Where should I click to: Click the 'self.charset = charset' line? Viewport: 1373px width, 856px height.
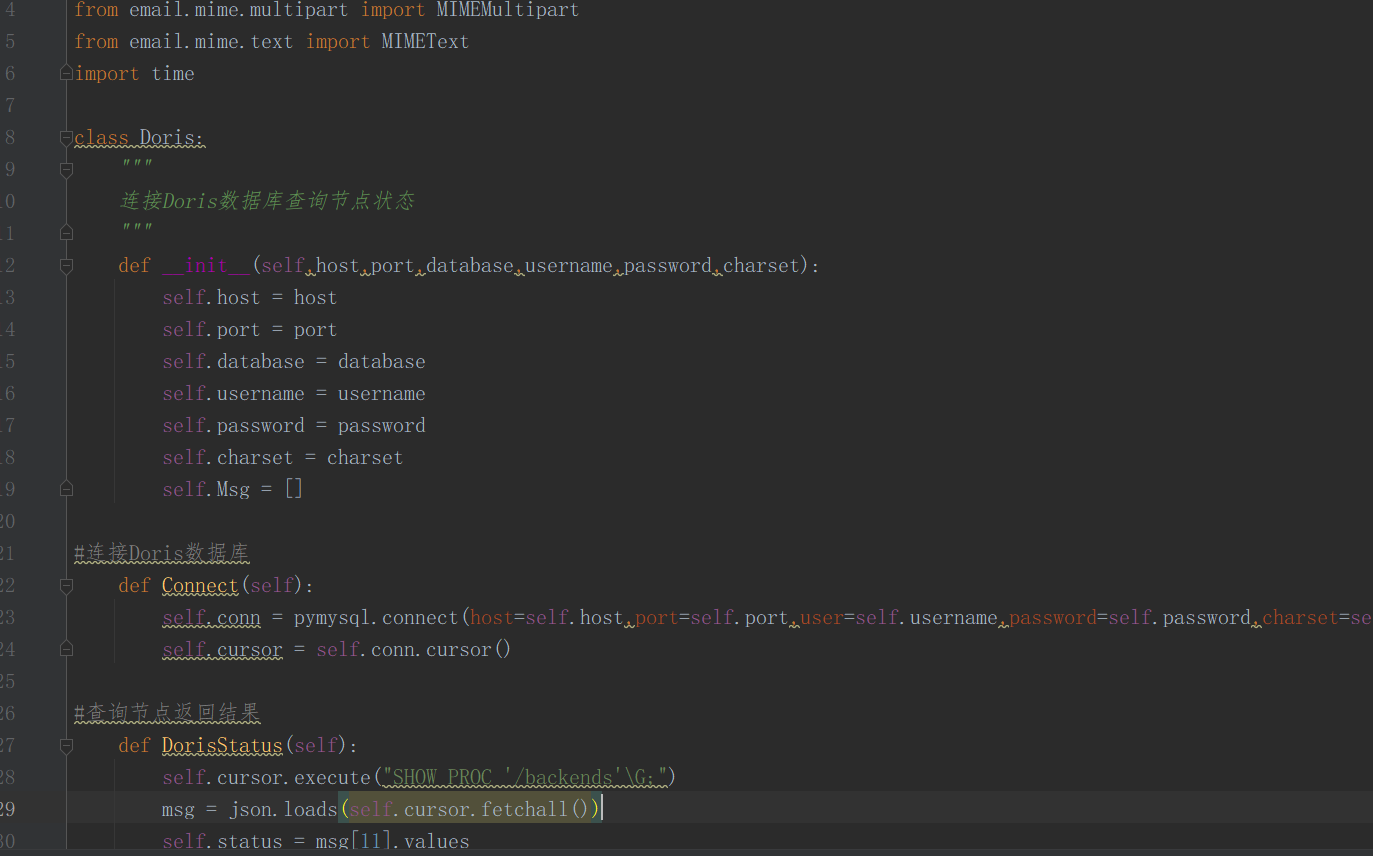click(283, 457)
